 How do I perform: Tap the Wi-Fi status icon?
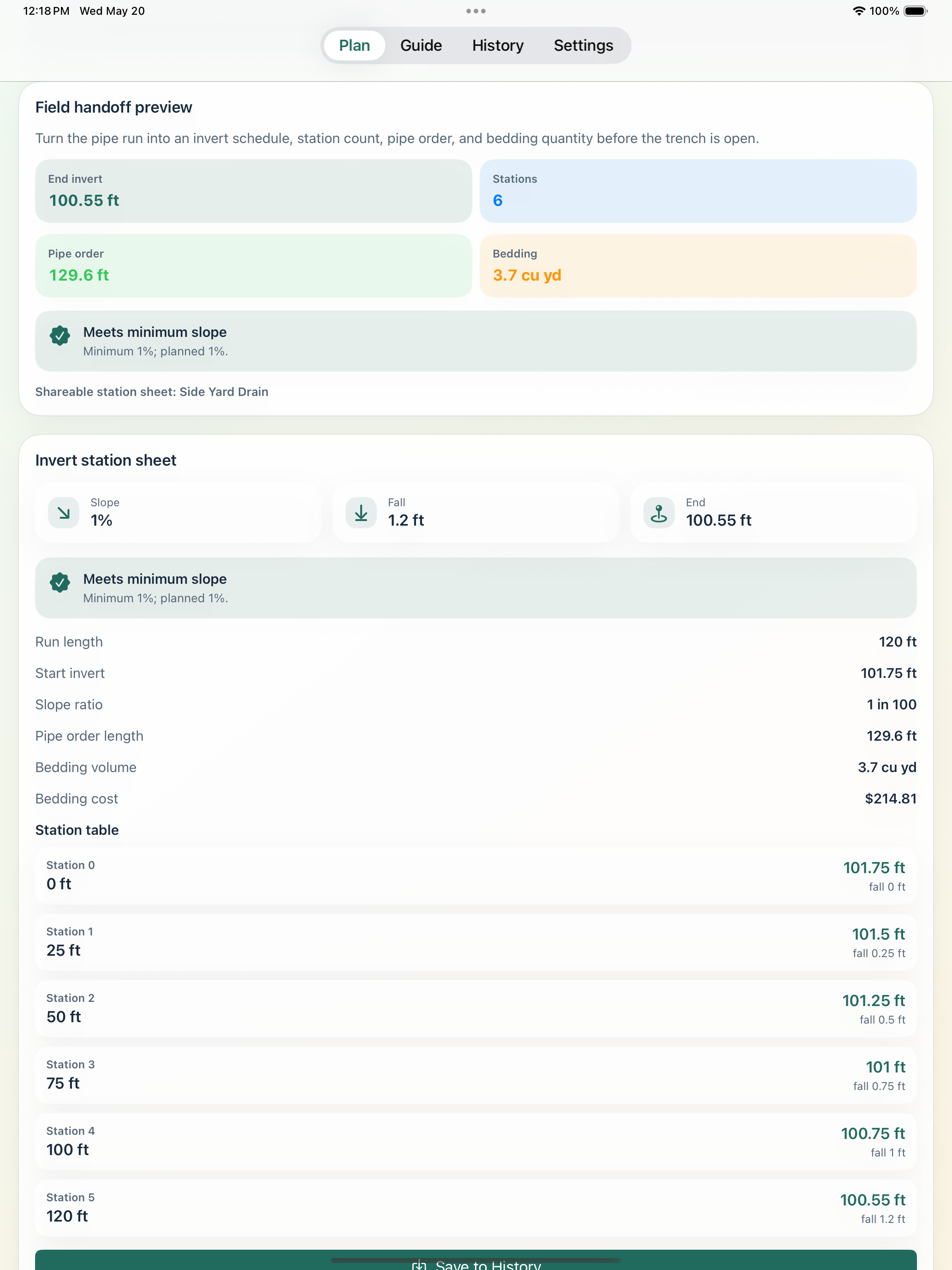pyautogui.click(x=858, y=11)
